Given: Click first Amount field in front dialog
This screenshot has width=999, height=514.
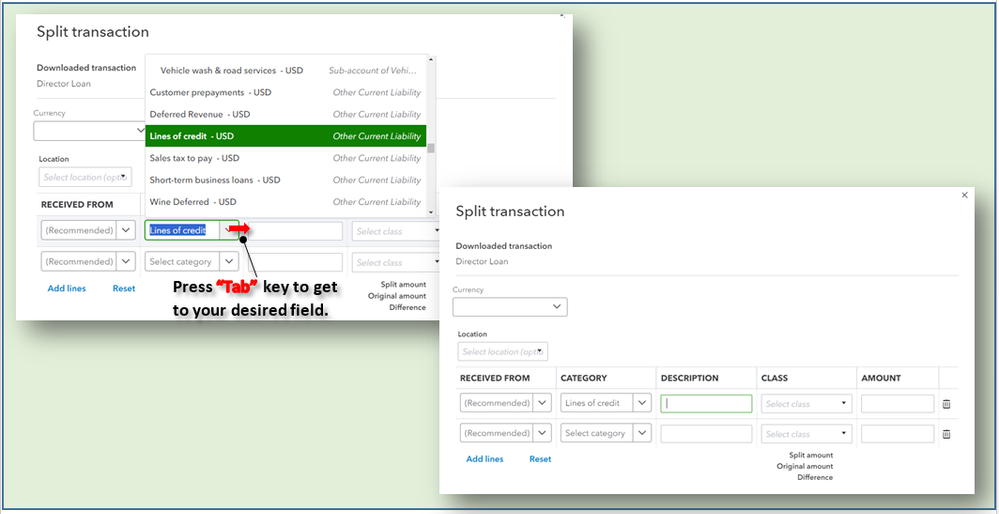Looking at the screenshot, I should 898,404.
